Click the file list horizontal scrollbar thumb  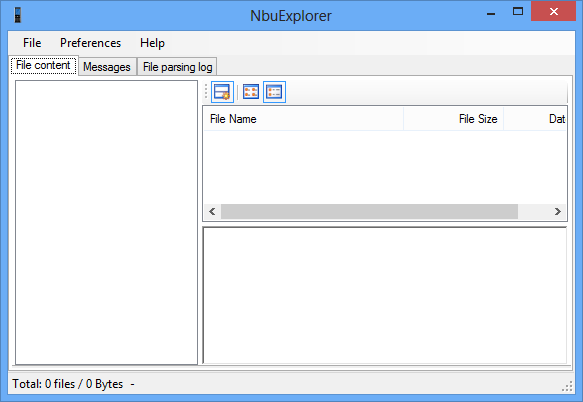coord(369,212)
